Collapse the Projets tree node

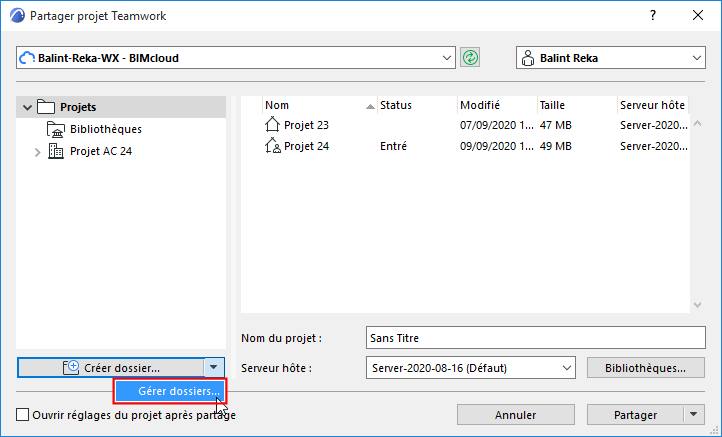coord(27,107)
